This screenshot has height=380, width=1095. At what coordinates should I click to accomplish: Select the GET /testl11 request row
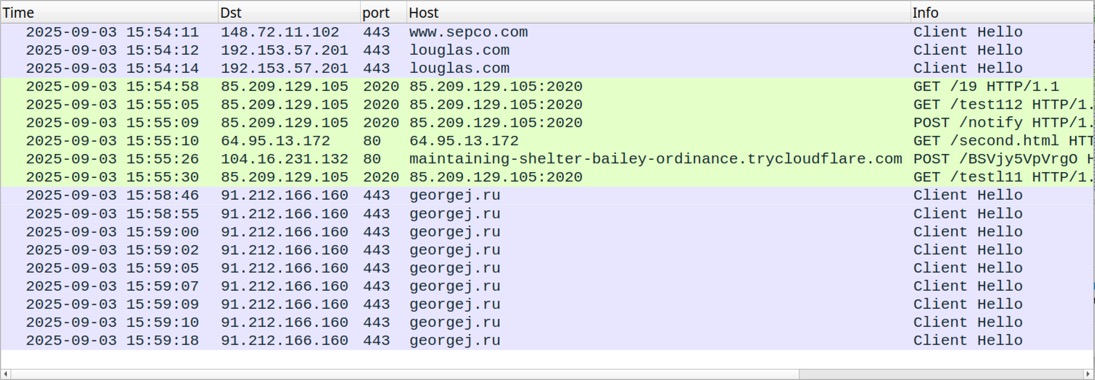pyautogui.click(x=548, y=177)
